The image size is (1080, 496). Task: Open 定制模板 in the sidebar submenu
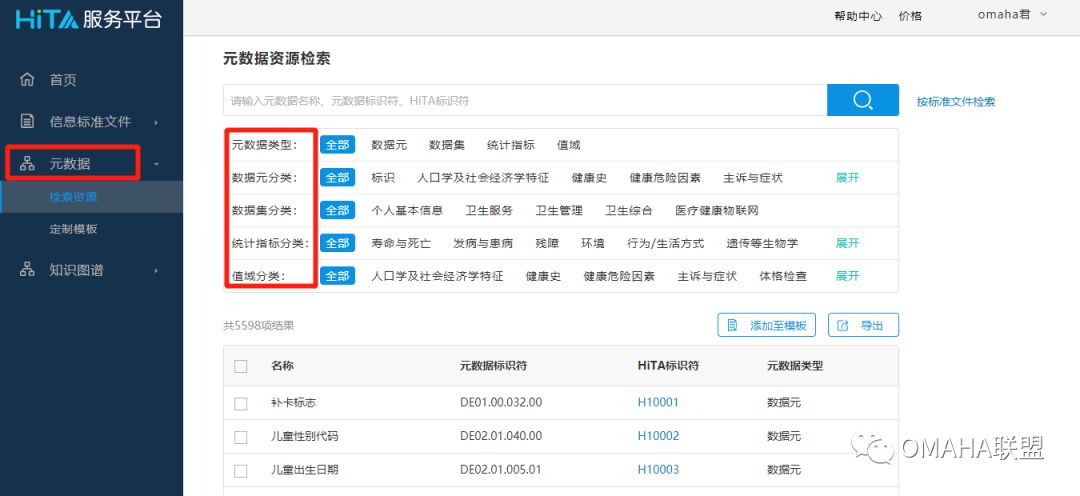[73, 229]
